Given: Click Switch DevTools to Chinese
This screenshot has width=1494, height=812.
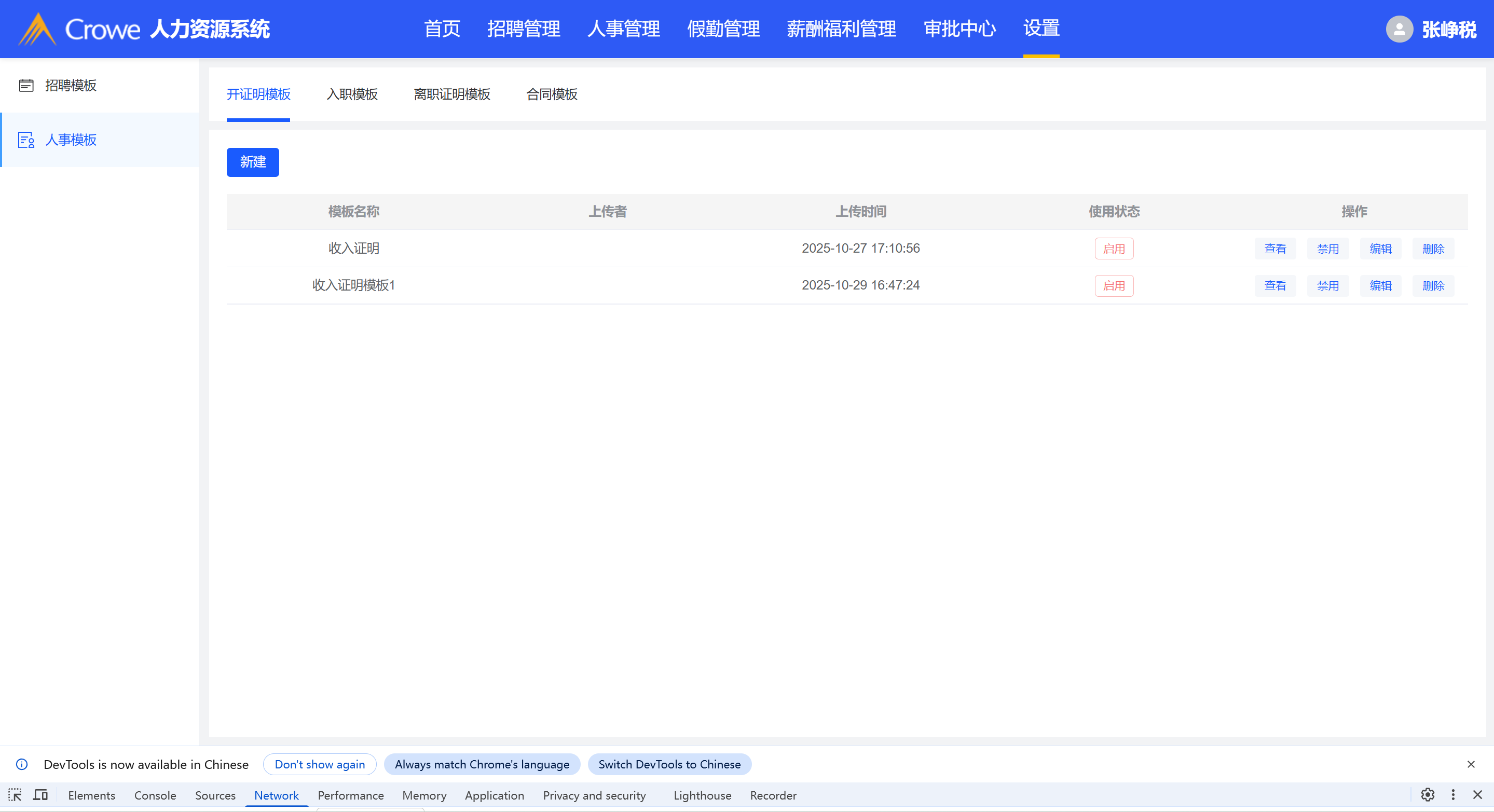Looking at the screenshot, I should click(669, 764).
